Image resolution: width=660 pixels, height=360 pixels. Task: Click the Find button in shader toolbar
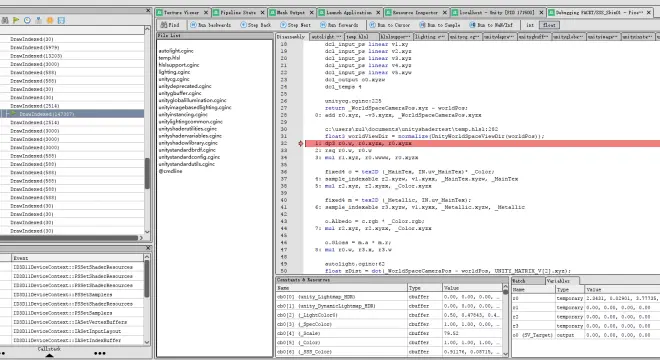point(170,25)
